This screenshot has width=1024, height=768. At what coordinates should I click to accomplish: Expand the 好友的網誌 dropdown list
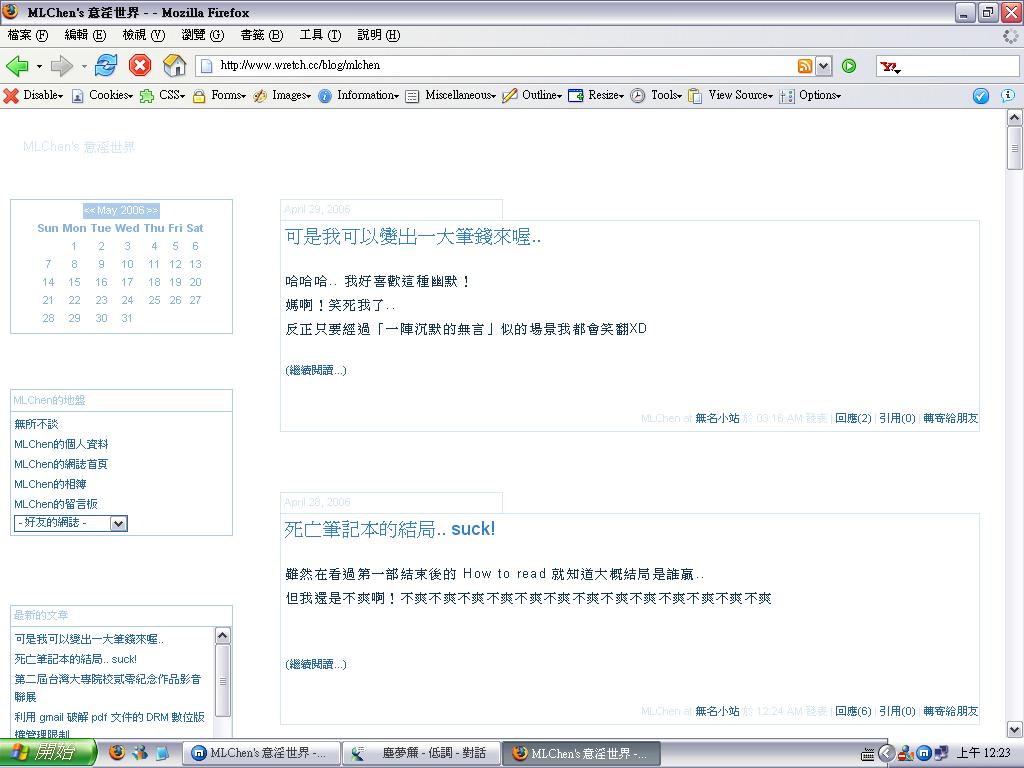tap(118, 523)
